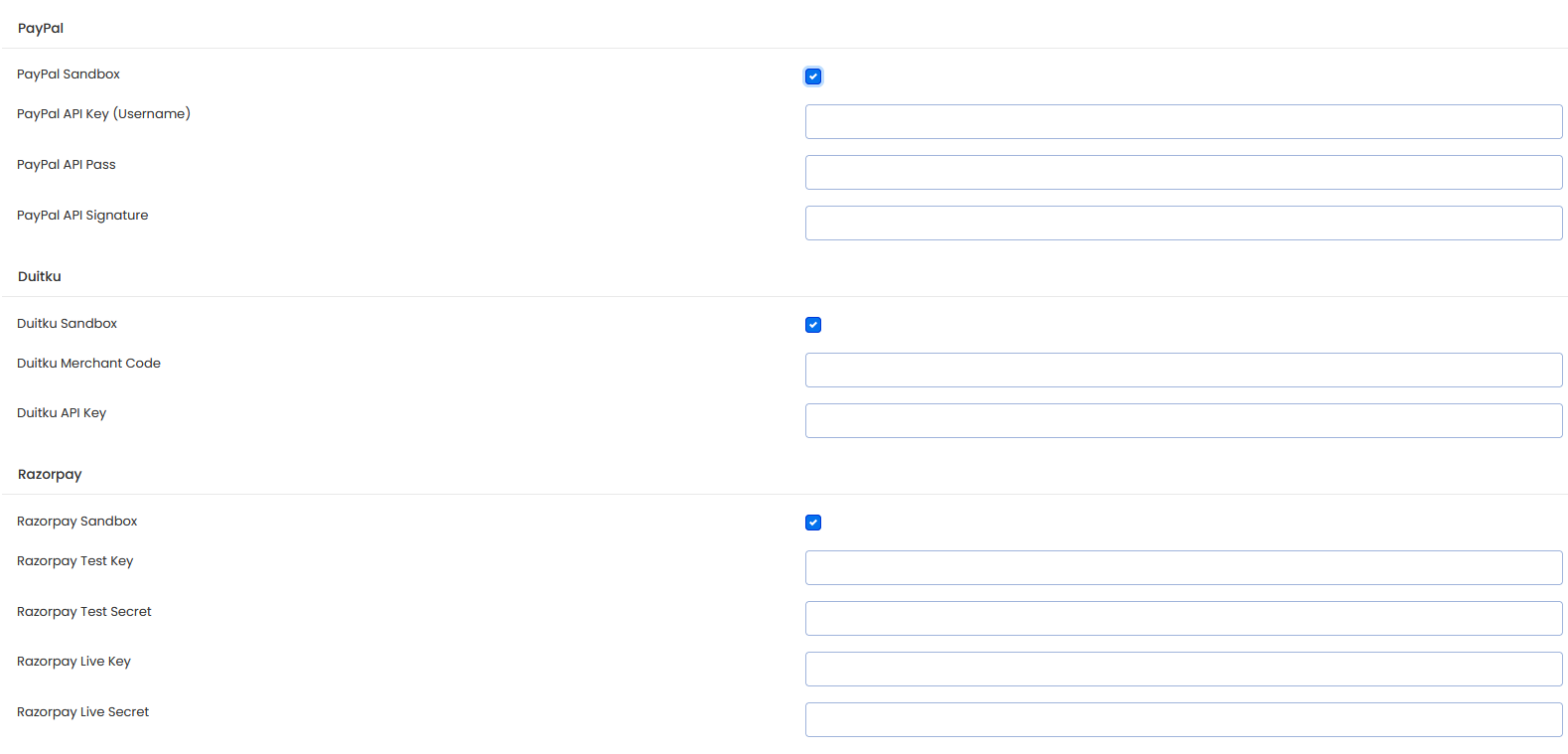The width and height of the screenshot is (1568, 754).
Task: Click into the Razorpay Live Secret text box
Action: 1183,719
